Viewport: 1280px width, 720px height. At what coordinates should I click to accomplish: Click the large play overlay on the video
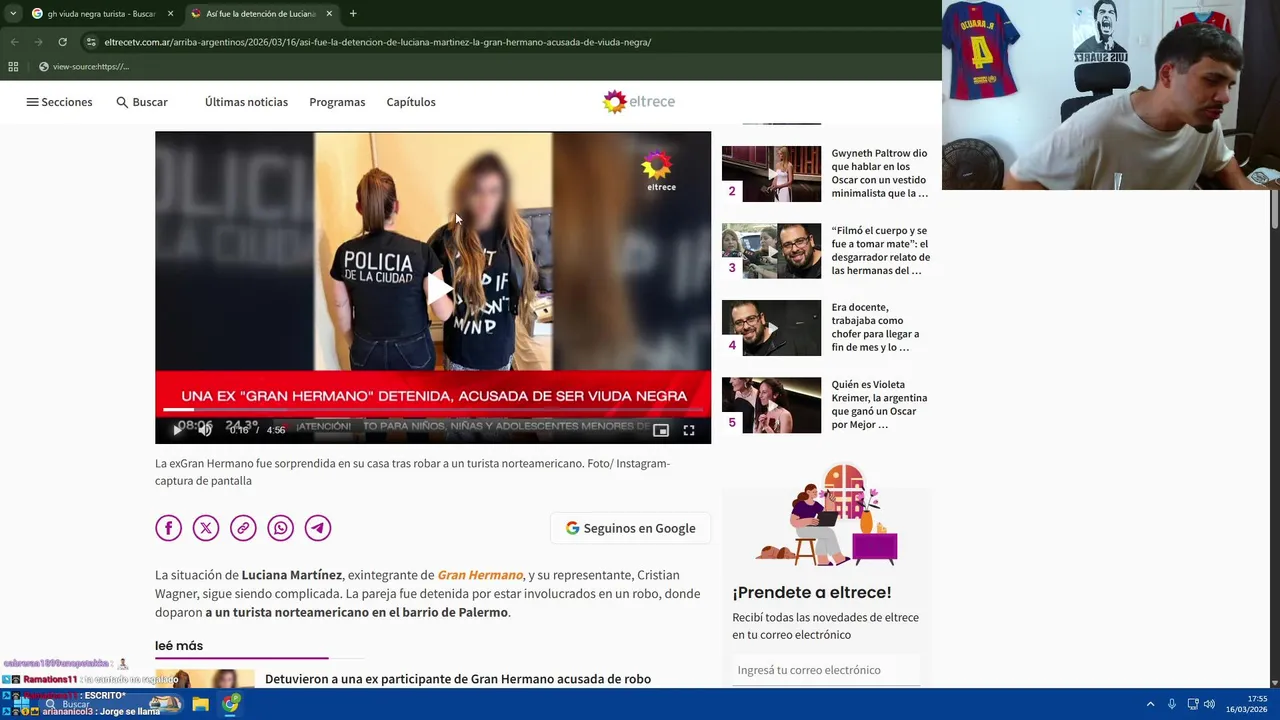[x=438, y=288]
